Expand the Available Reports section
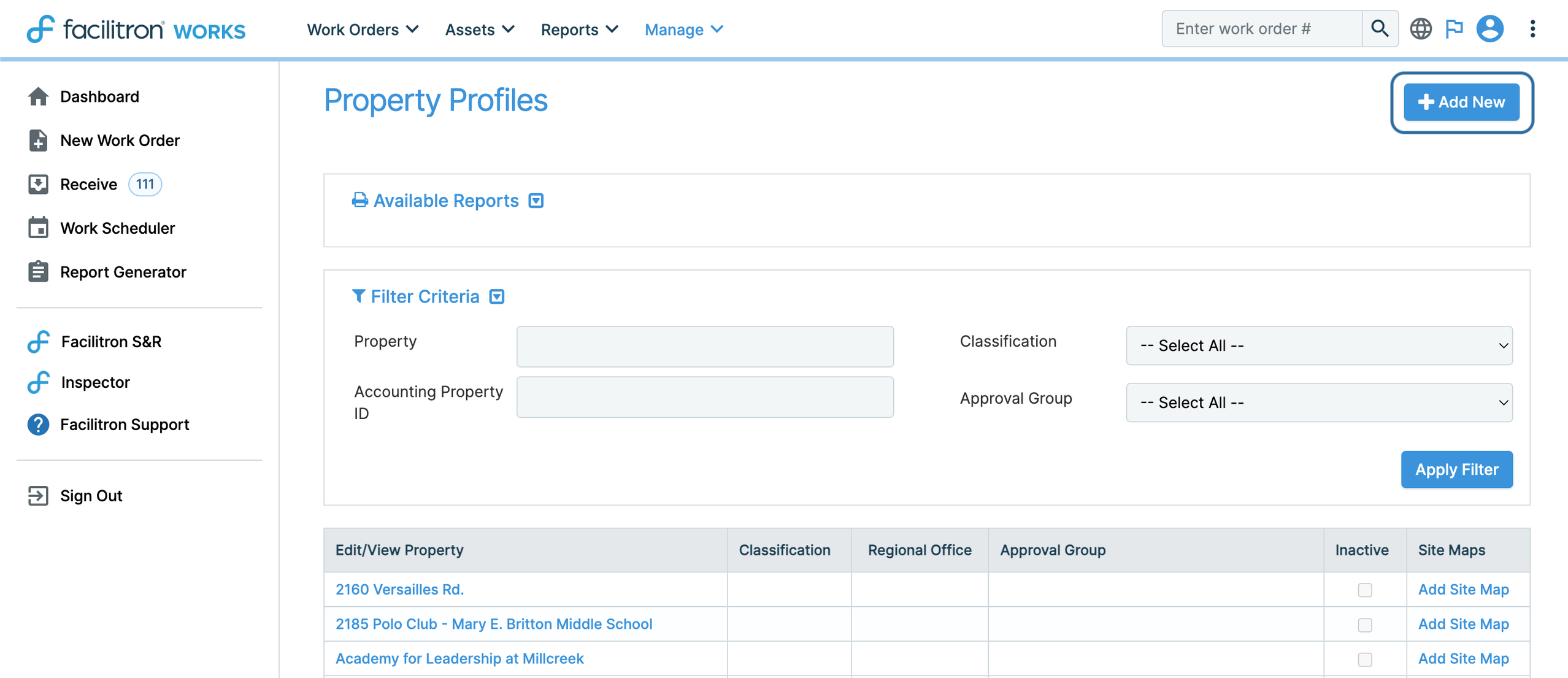 click(536, 201)
